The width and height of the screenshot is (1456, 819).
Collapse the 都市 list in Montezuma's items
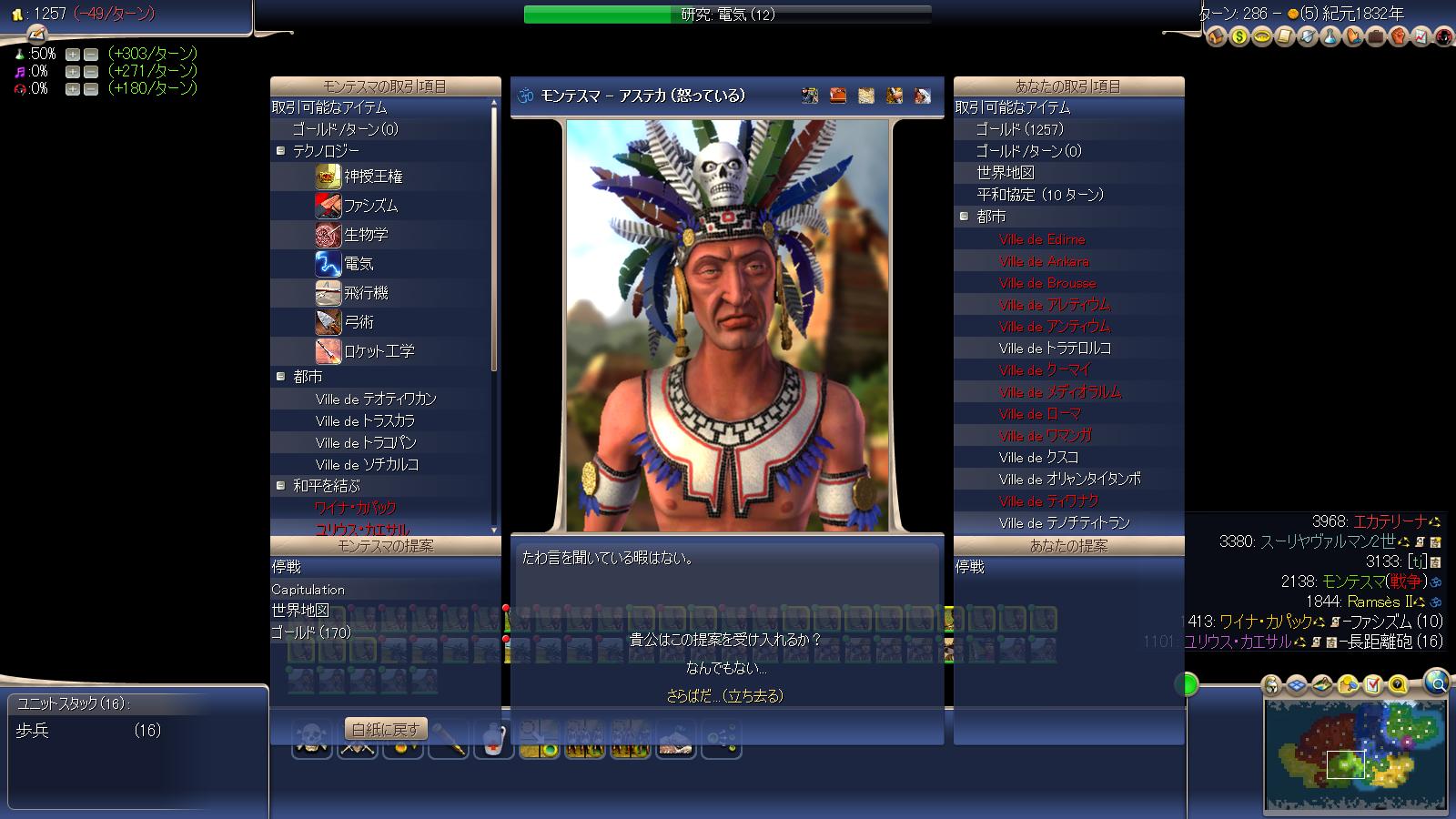point(280,377)
